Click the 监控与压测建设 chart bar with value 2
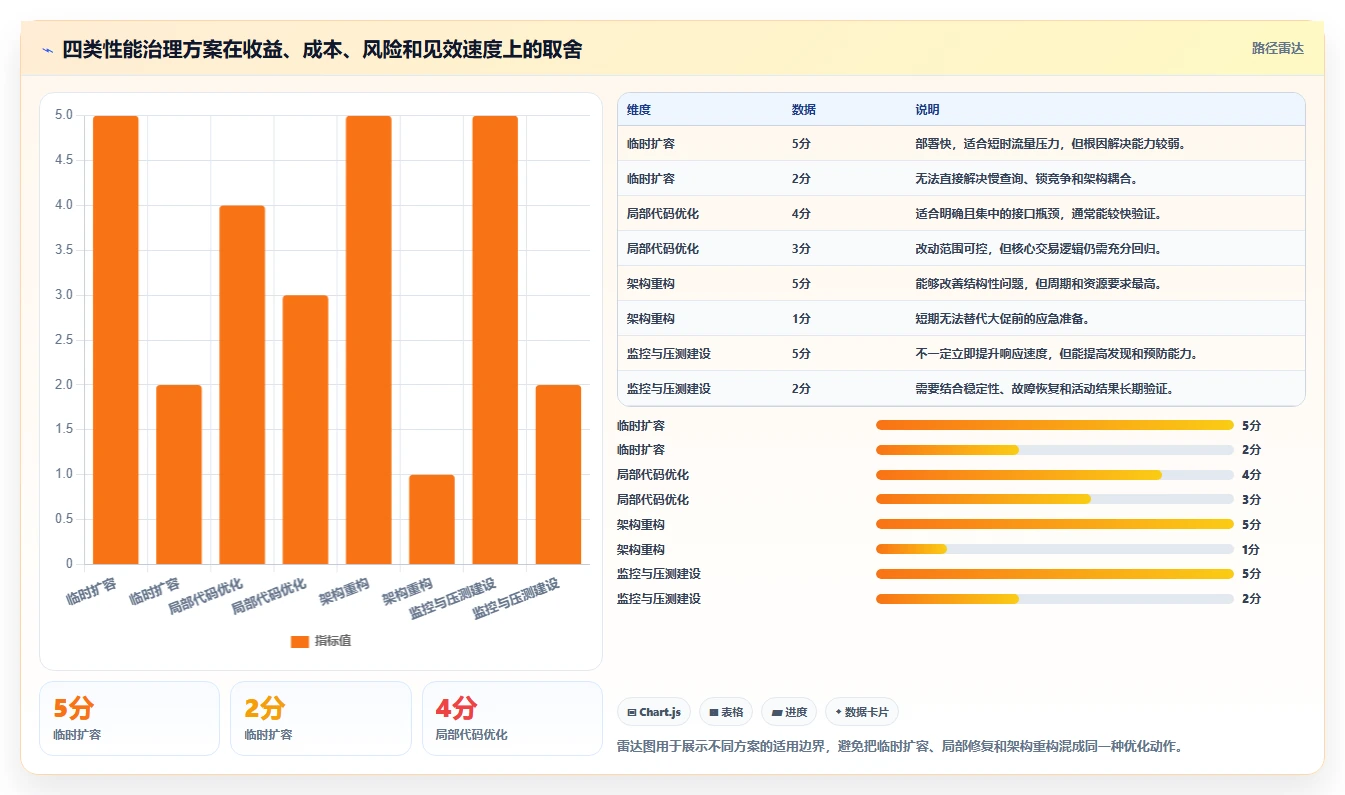This screenshot has height=795, width=1345. 558,474
